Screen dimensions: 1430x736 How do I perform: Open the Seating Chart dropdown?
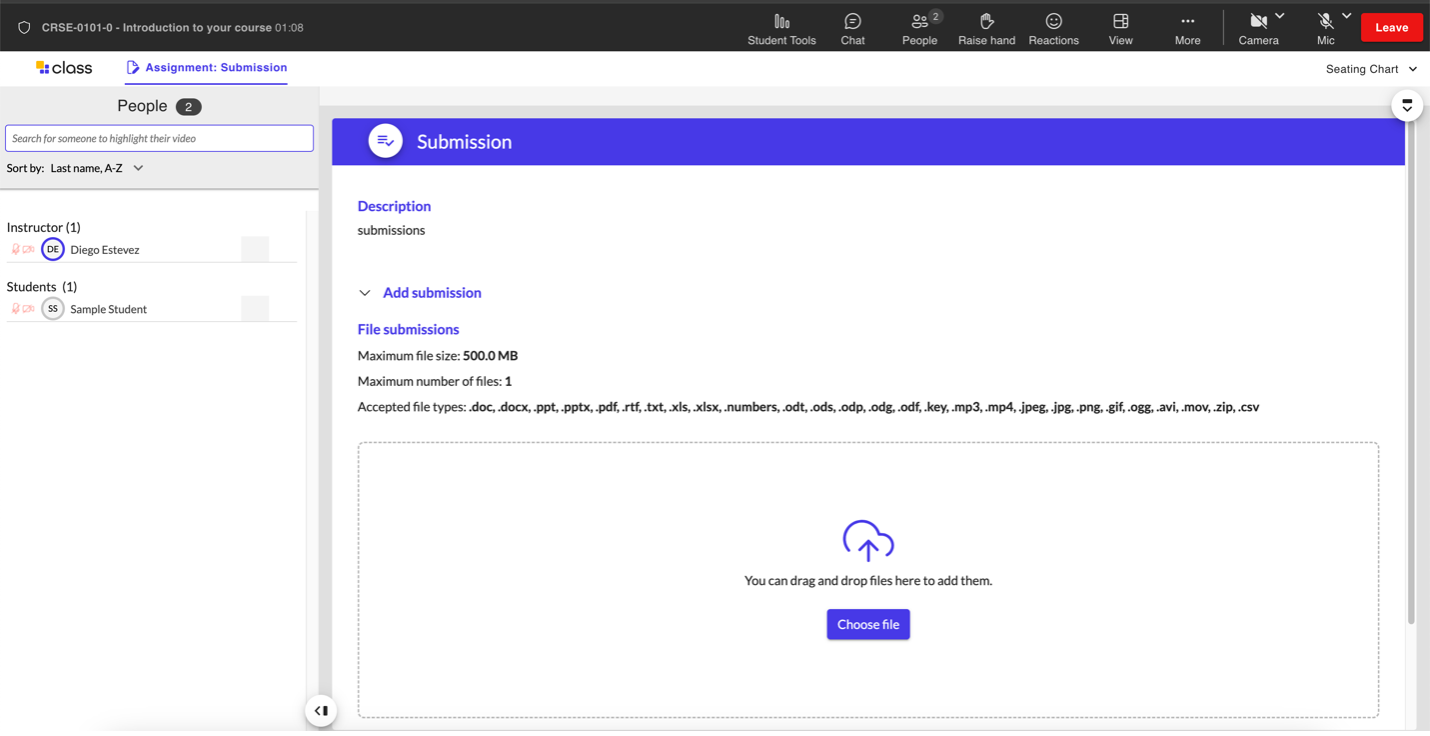tap(1371, 69)
